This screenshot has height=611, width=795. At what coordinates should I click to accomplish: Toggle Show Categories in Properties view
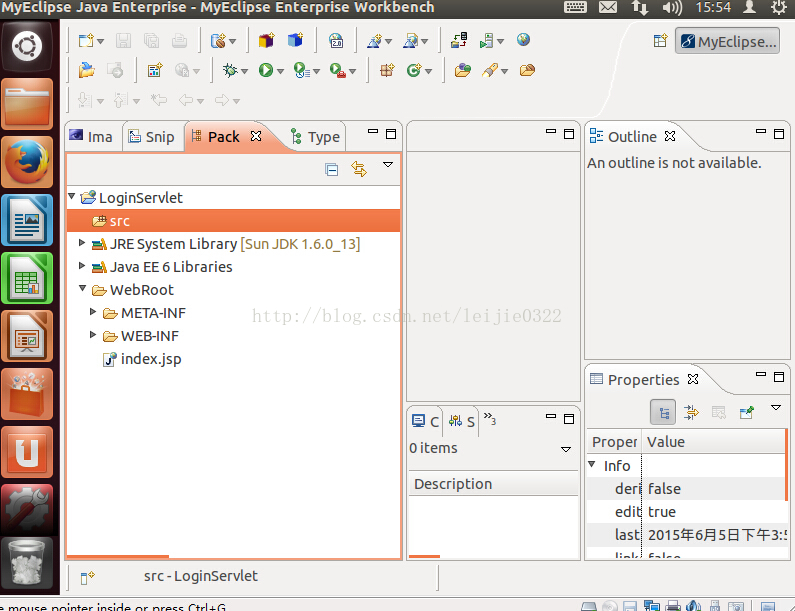pos(663,412)
